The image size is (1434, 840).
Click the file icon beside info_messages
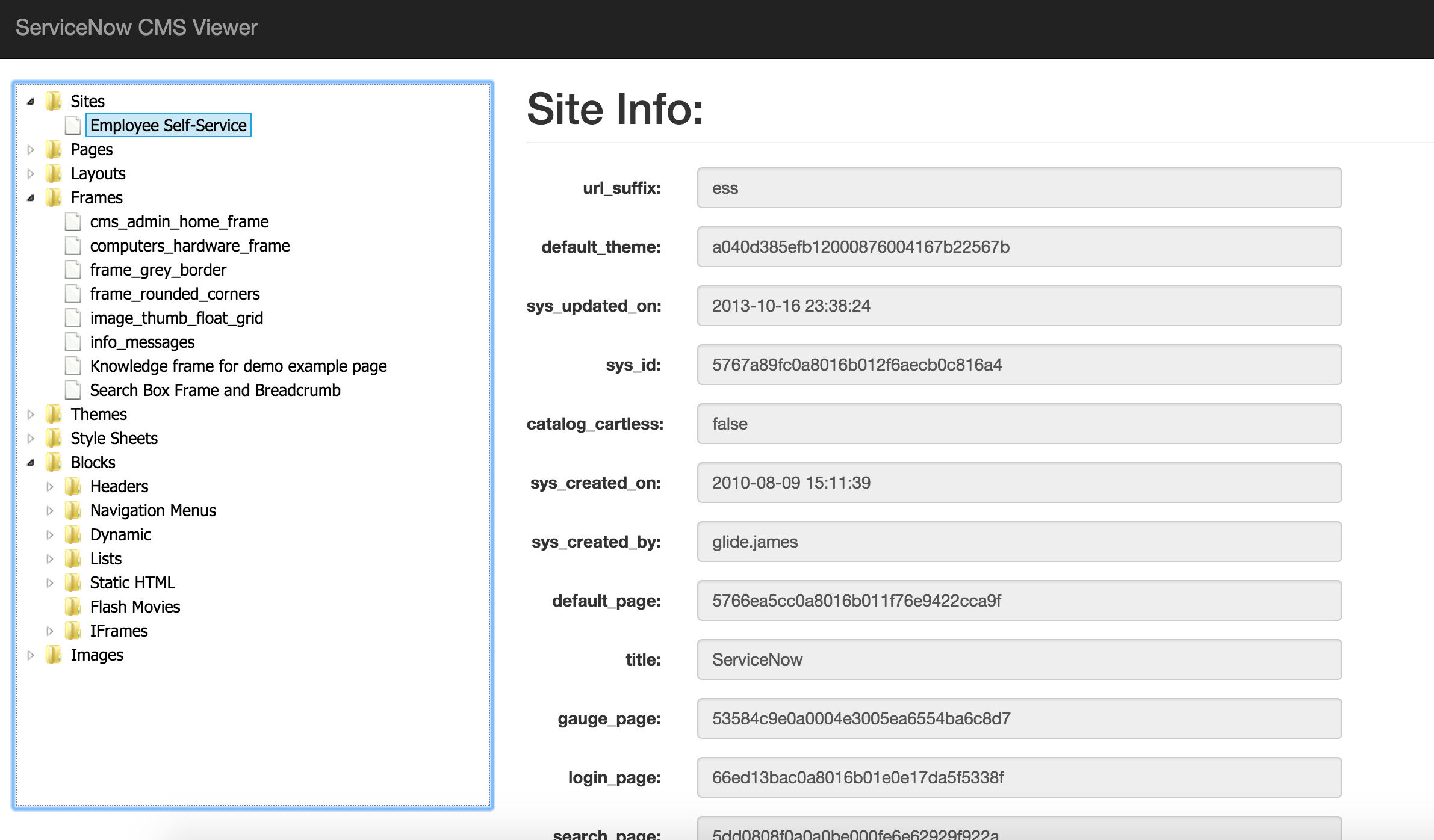(x=73, y=342)
